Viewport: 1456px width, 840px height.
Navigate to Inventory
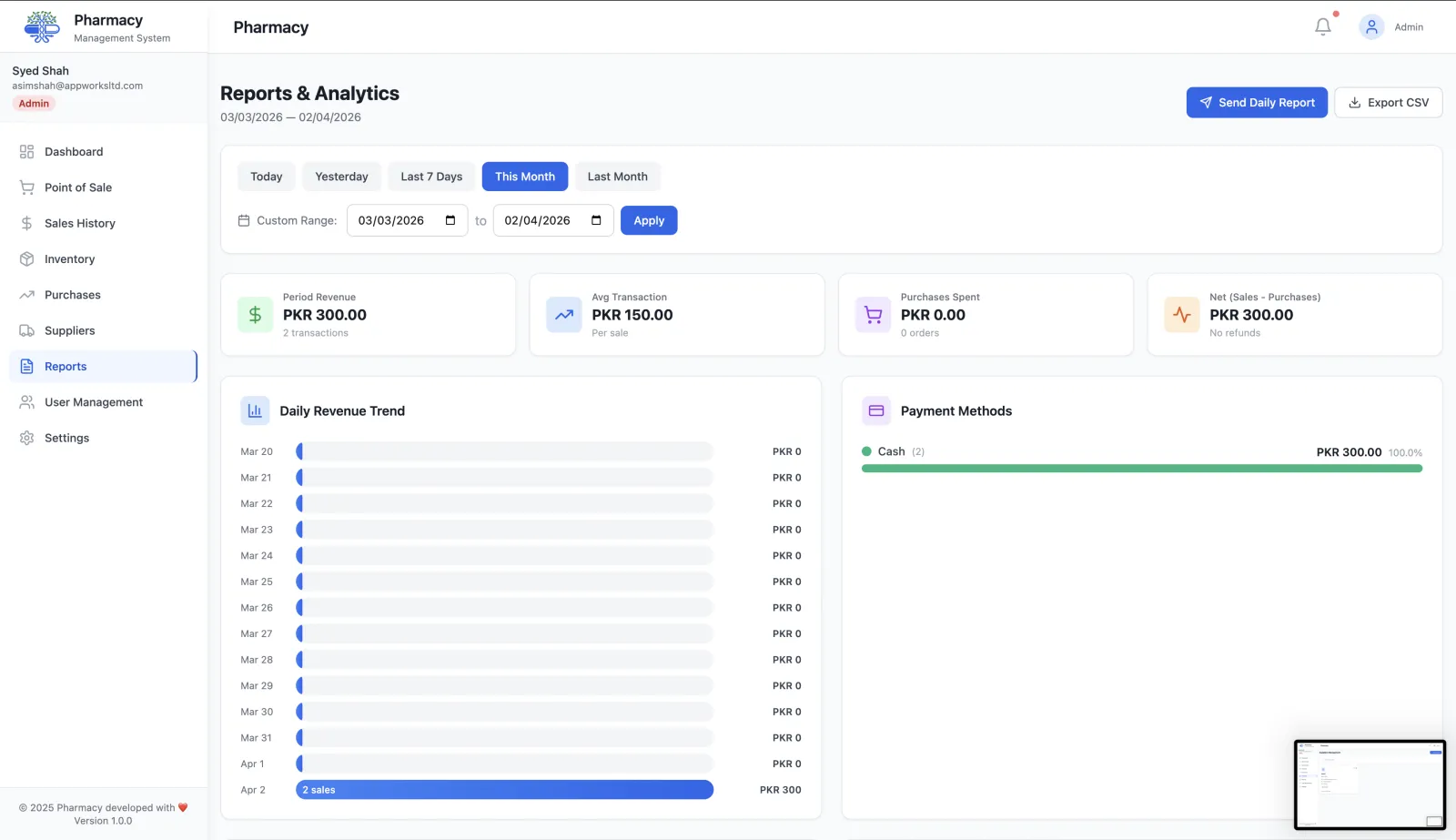(x=103, y=259)
